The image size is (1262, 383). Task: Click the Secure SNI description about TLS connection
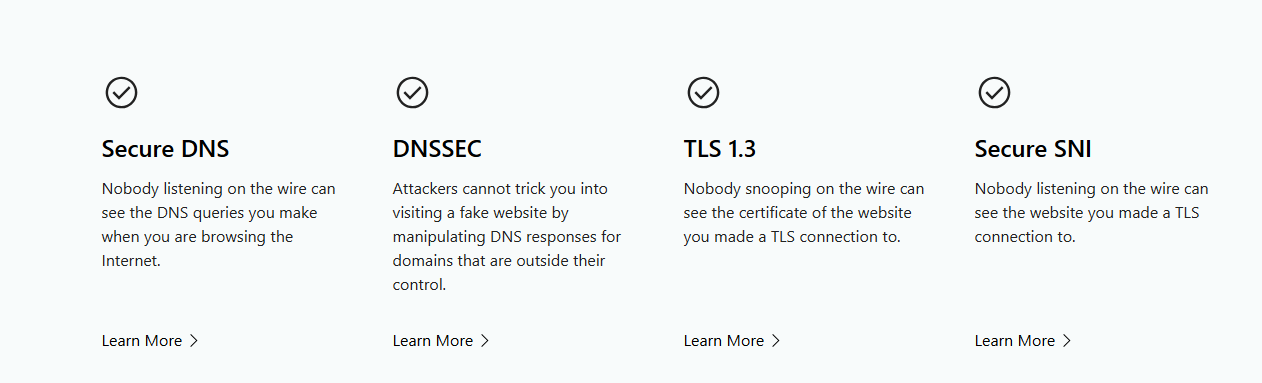click(x=1092, y=213)
